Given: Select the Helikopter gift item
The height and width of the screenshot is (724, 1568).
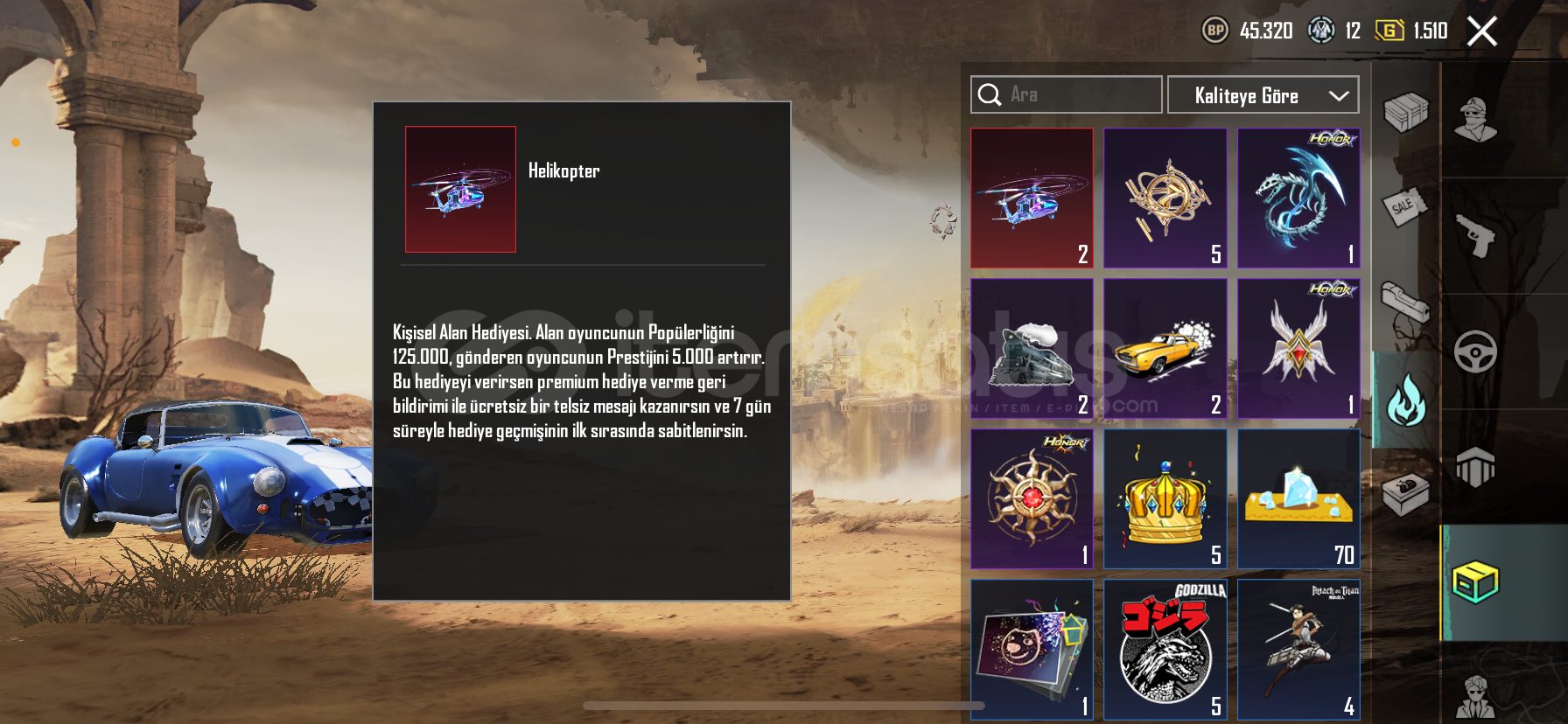Looking at the screenshot, I should (1032, 198).
